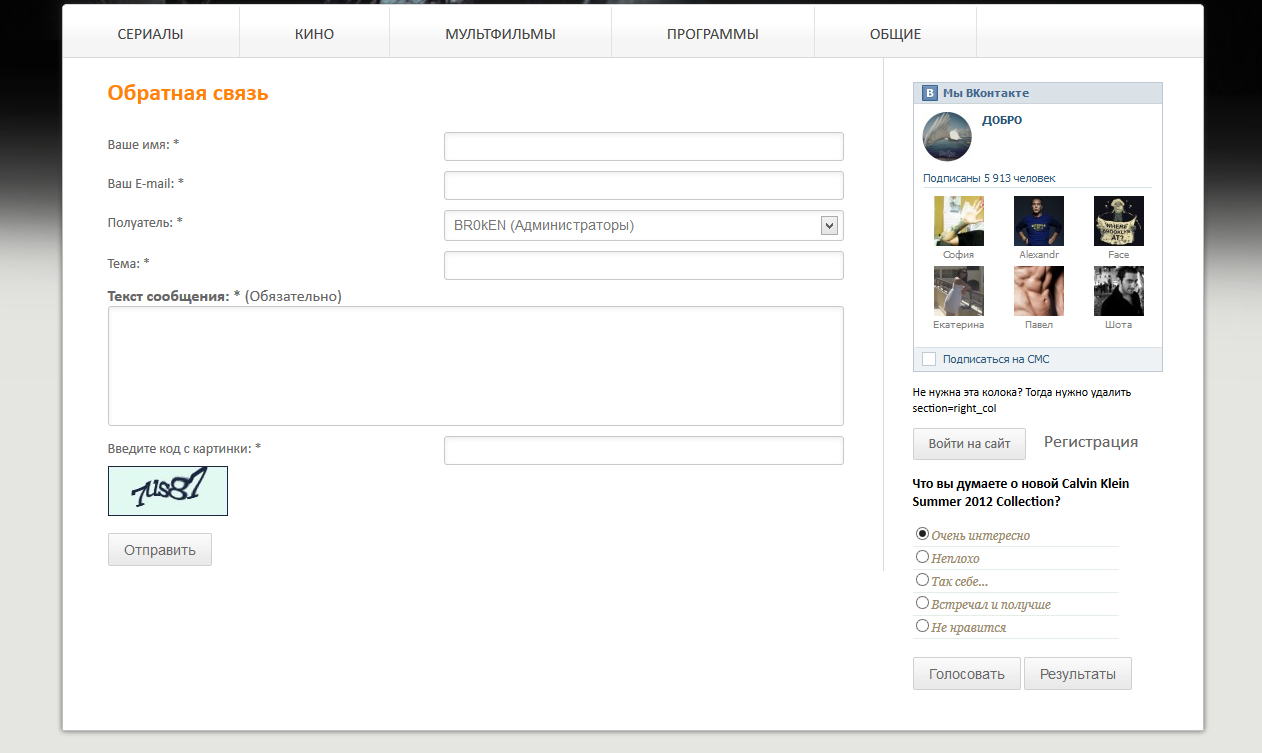Open the Регистрация link
The image size is (1262, 753).
[x=1090, y=442]
